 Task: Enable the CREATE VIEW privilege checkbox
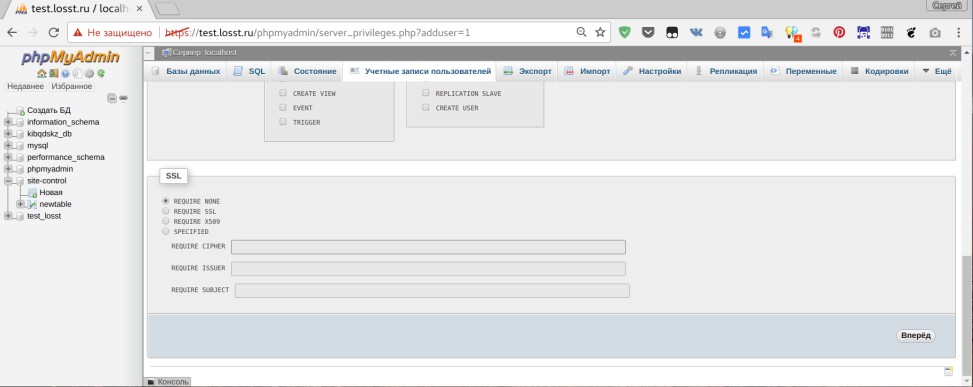(283, 93)
